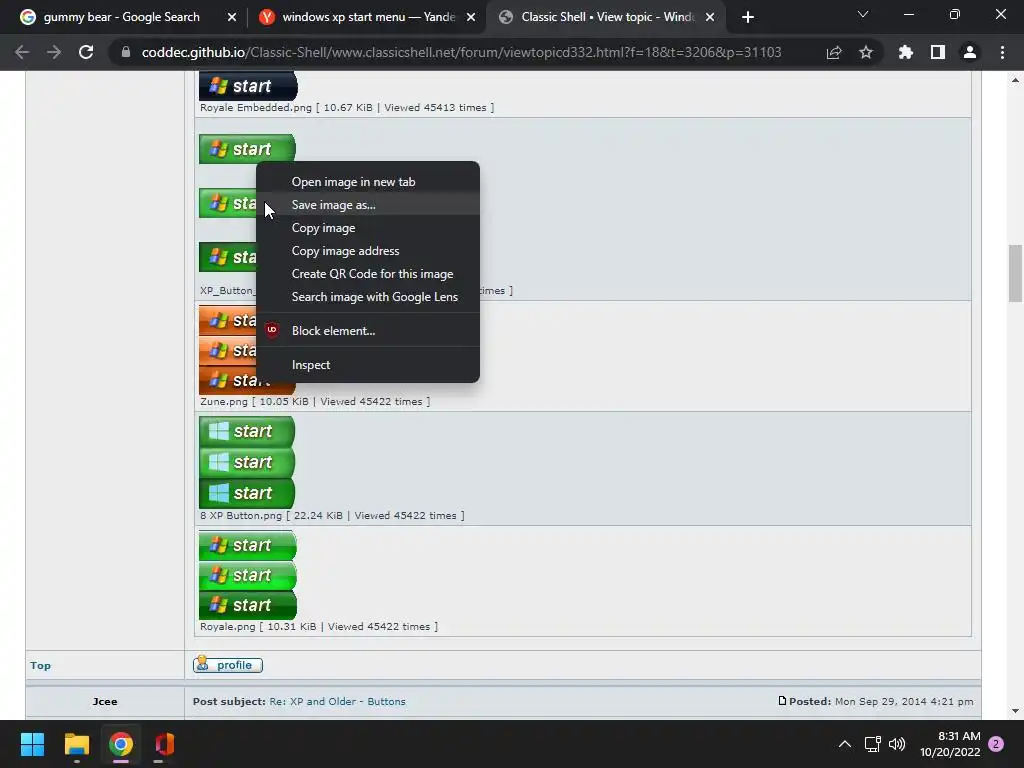Viewport: 1024px width, 768px height.
Task: Open Microsoft Office from the taskbar
Action: pos(165,744)
